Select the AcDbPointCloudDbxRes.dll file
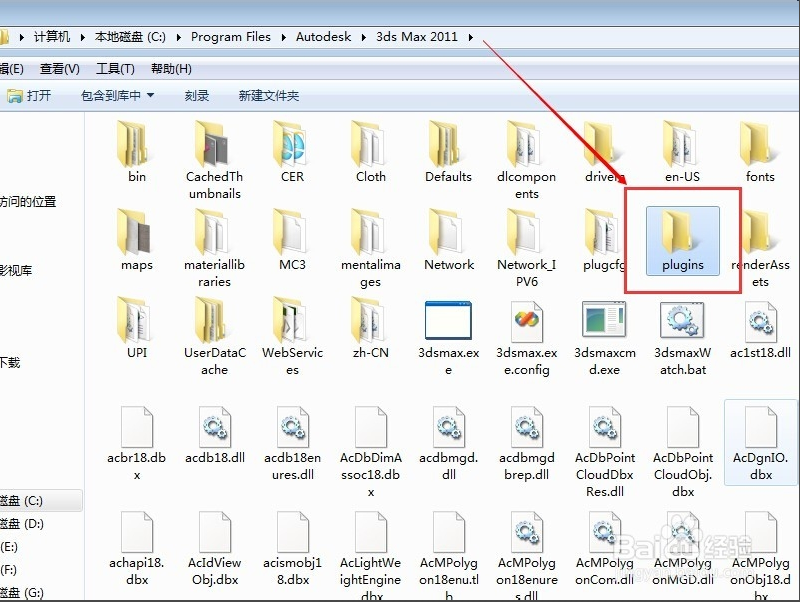 coord(605,452)
